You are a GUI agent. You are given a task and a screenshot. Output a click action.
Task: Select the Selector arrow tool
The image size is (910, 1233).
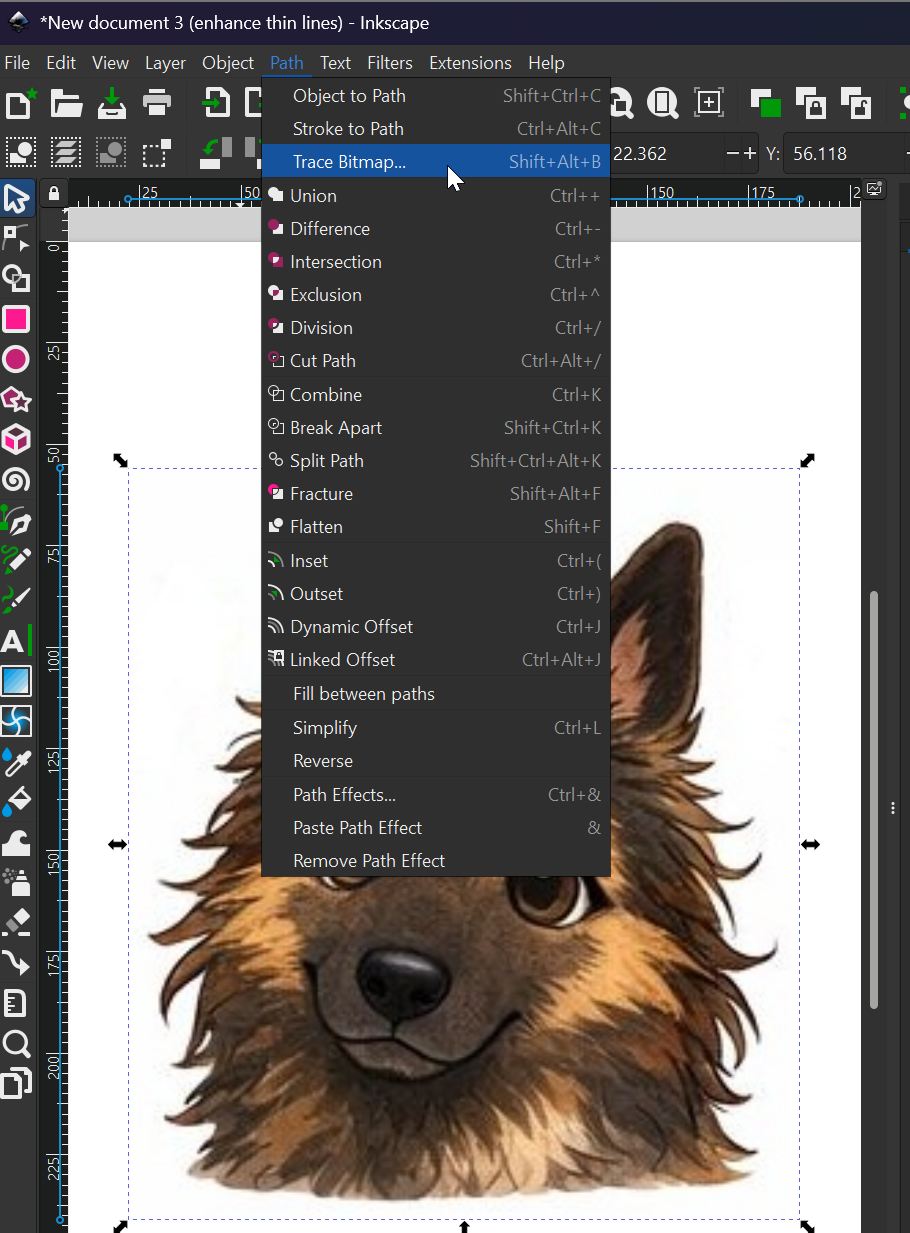17,199
